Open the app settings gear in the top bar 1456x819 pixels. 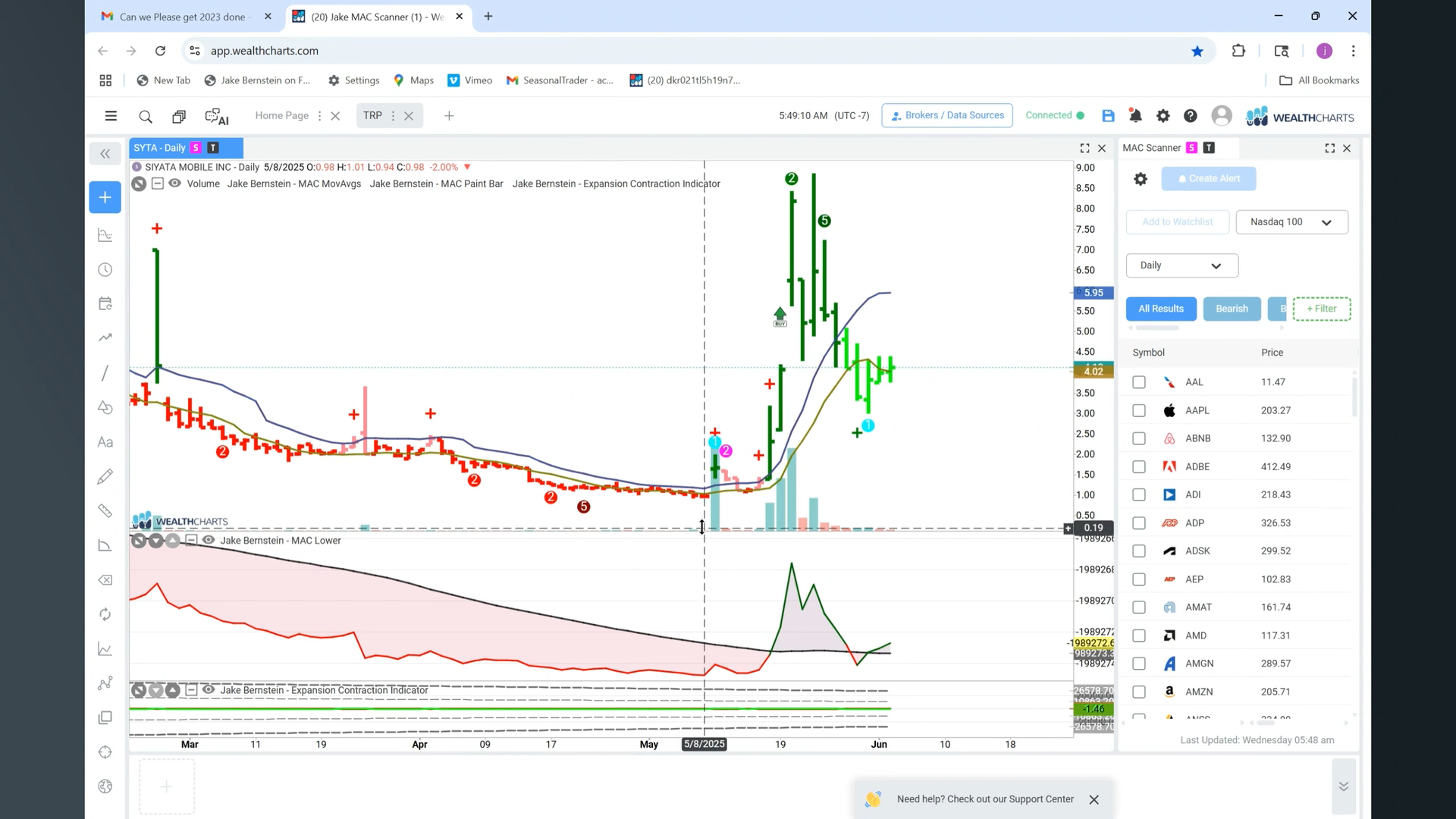[x=1163, y=115]
